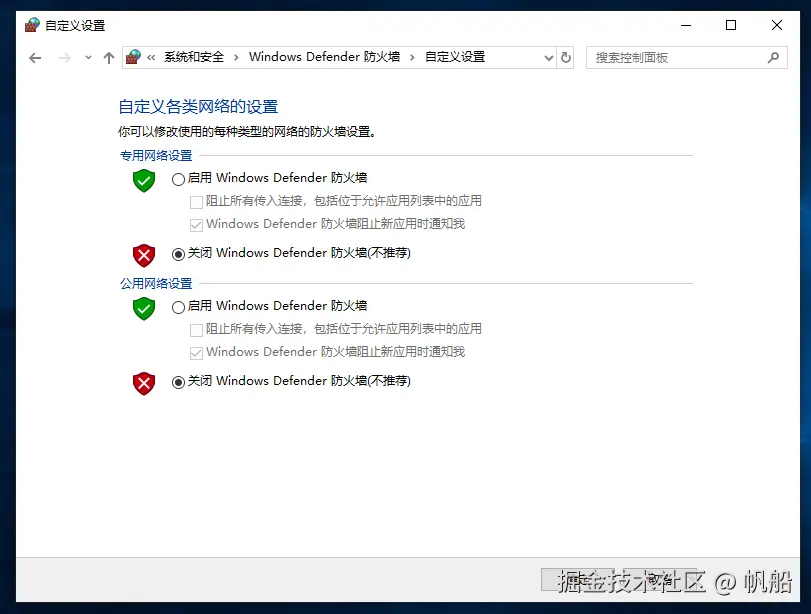Go up one level with up arrow
Image resolution: width=811 pixels, height=614 pixels.
109,58
